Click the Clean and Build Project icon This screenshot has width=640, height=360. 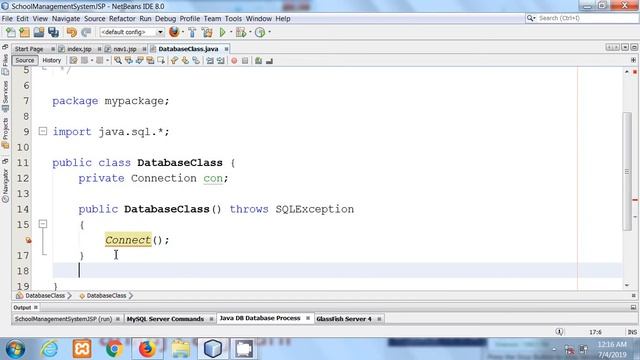[207, 32]
